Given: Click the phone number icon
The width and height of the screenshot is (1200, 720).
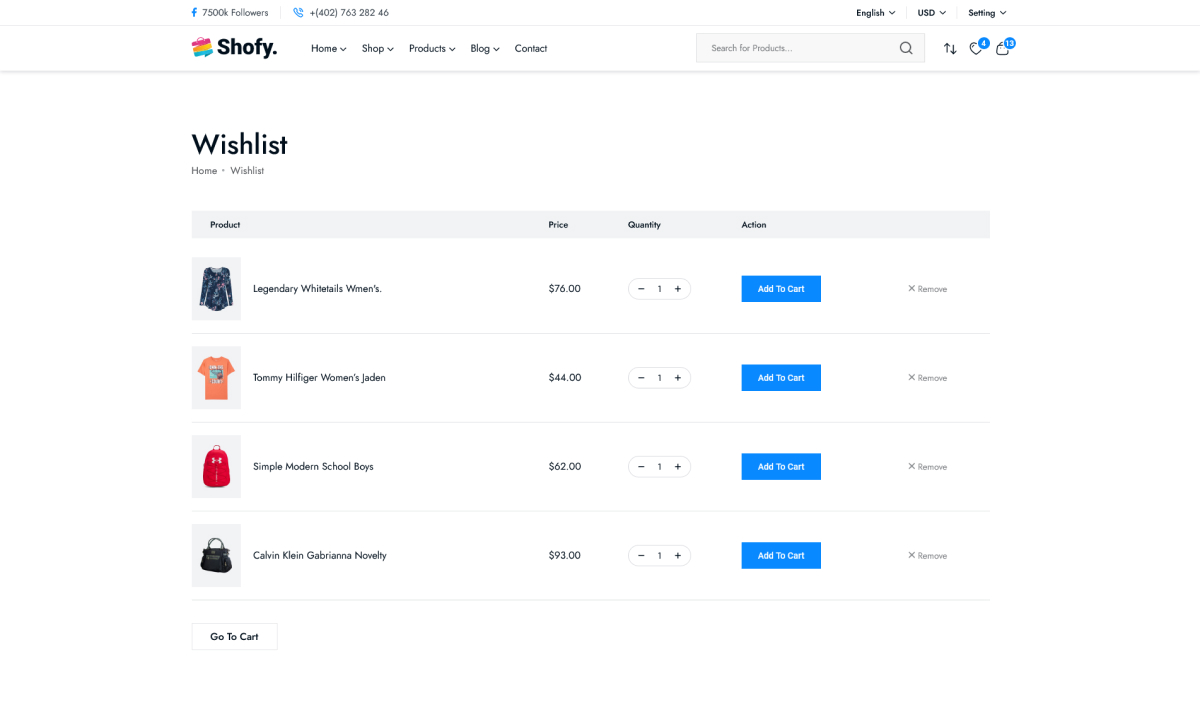Looking at the screenshot, I should pos(298,13).
